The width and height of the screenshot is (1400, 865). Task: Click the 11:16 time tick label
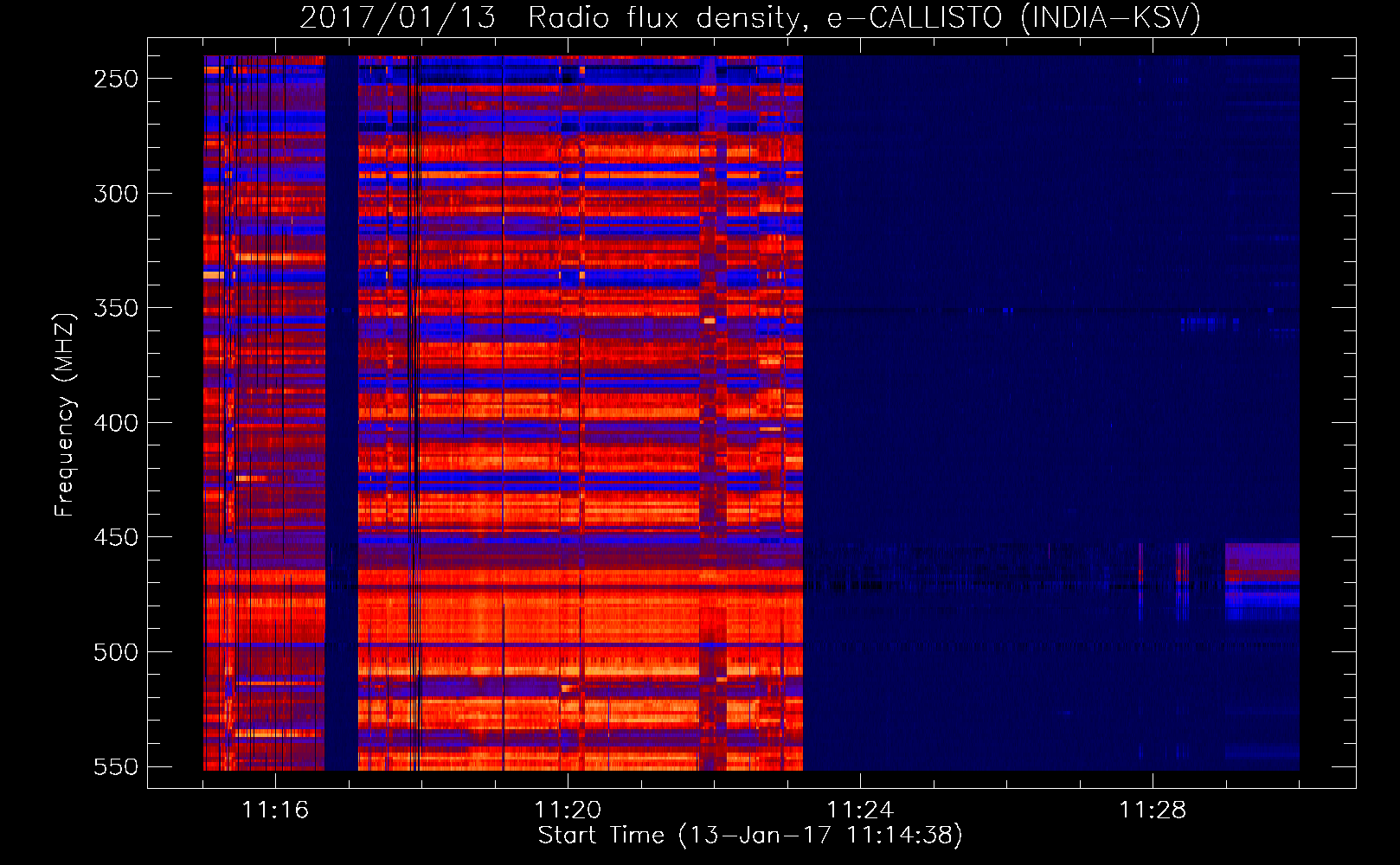click(x=275, y=810)
